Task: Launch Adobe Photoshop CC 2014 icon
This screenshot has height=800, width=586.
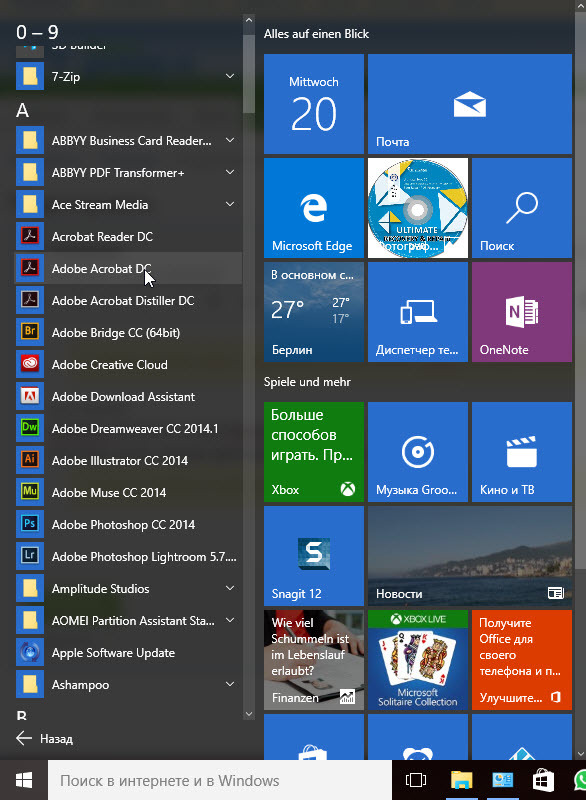Action: [30, 524]
